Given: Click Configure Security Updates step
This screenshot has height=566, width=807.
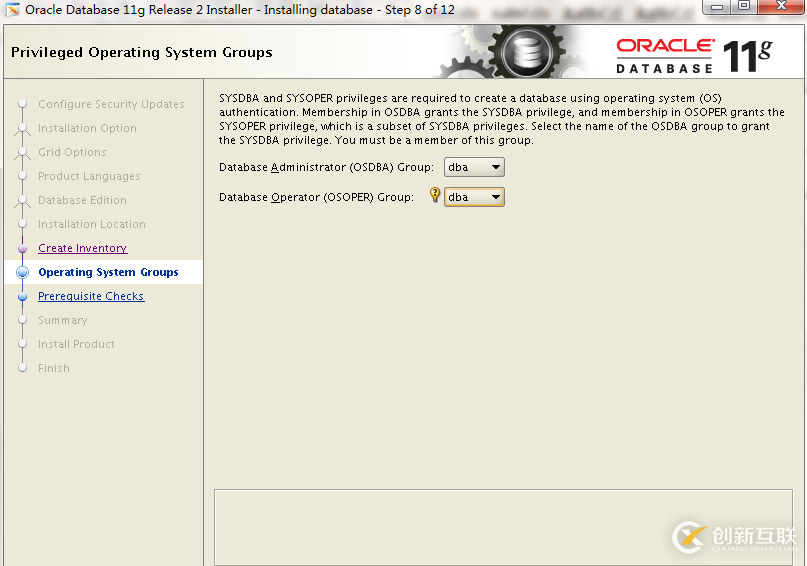Looking at the screenshot, I should [x=111, y=104].
